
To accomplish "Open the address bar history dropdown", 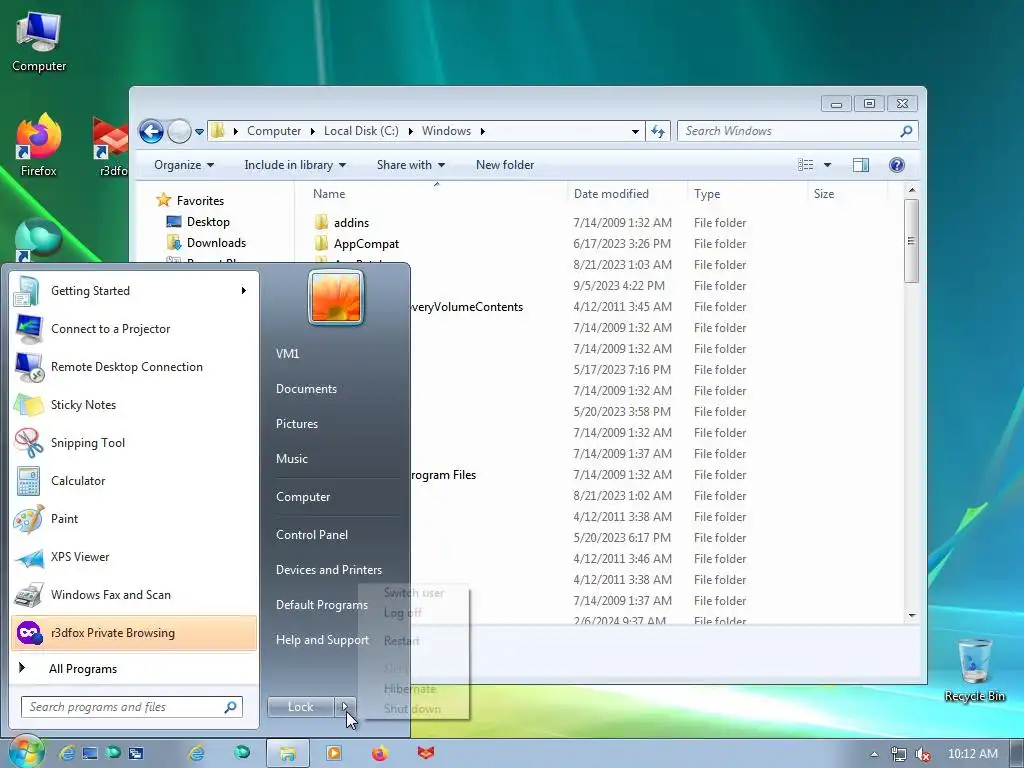I will click(x=635, y=131).
